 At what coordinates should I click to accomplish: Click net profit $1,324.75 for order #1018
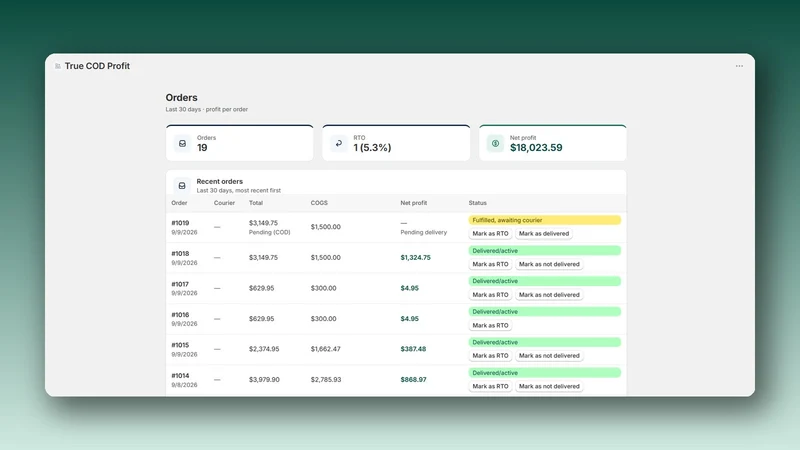pyautogui.click(x=415, y=258)
